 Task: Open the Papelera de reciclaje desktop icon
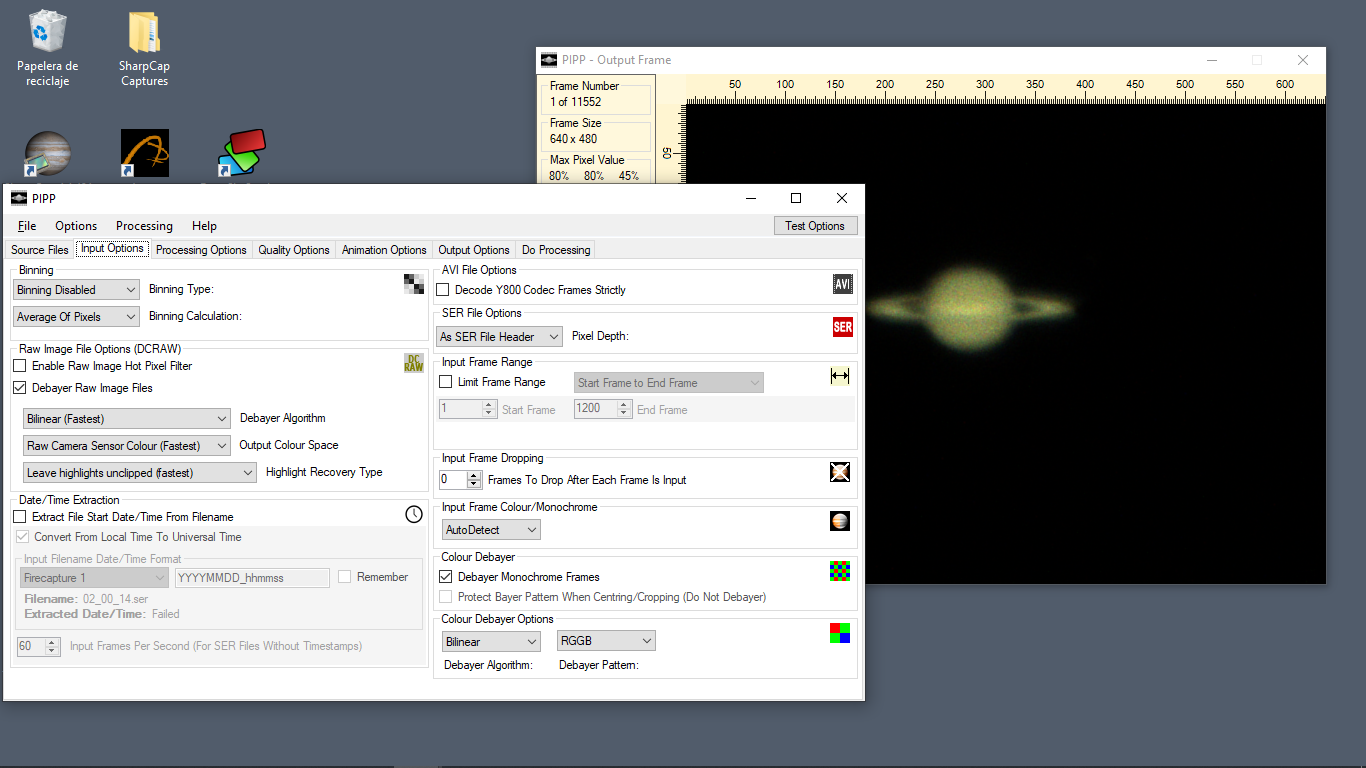48,49
